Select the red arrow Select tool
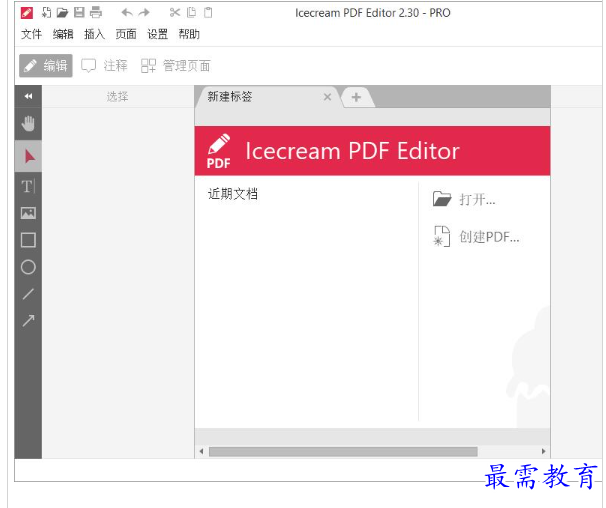606x508 pixels. pos(29,157)
